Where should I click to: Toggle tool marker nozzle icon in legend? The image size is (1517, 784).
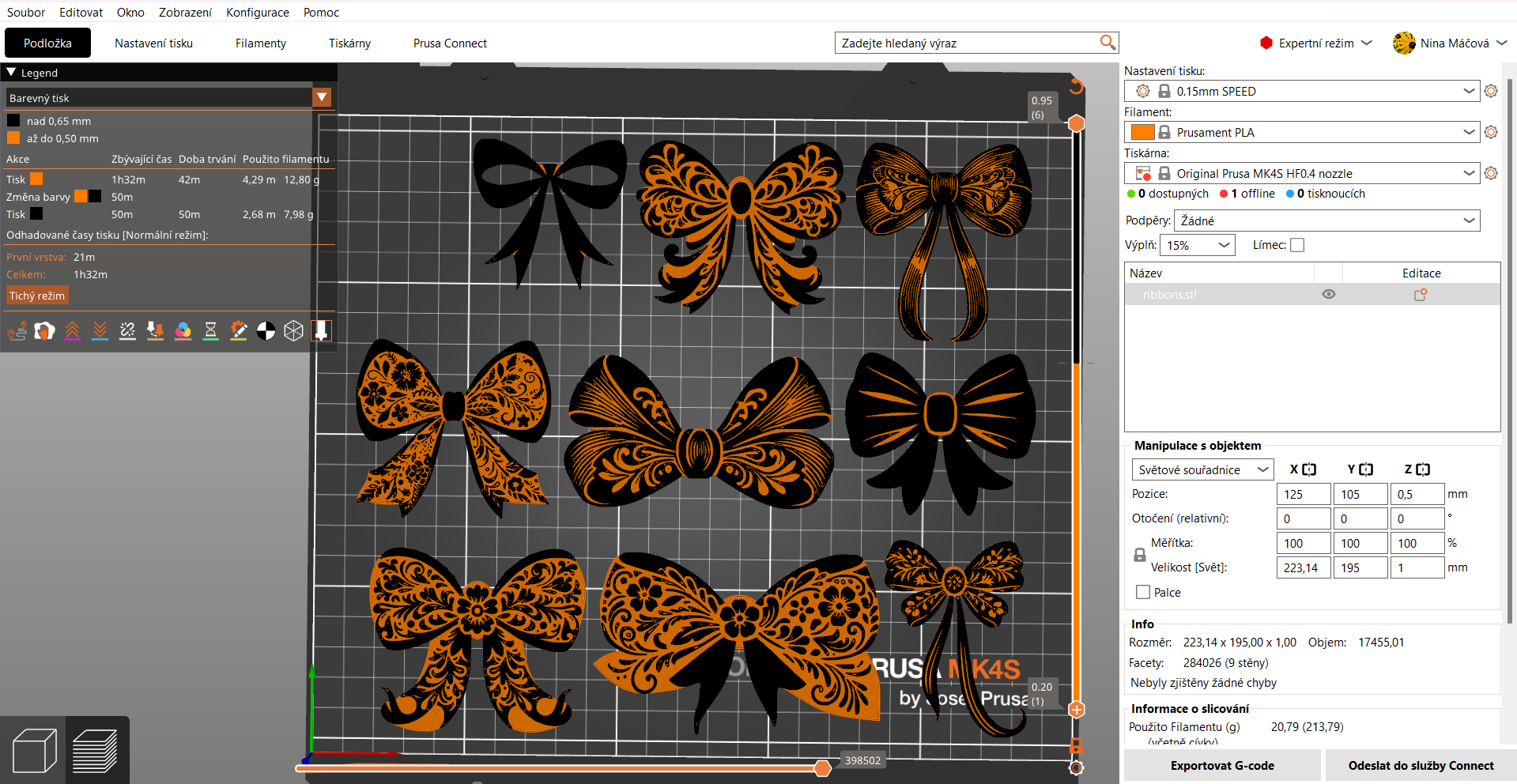point(321,331)
